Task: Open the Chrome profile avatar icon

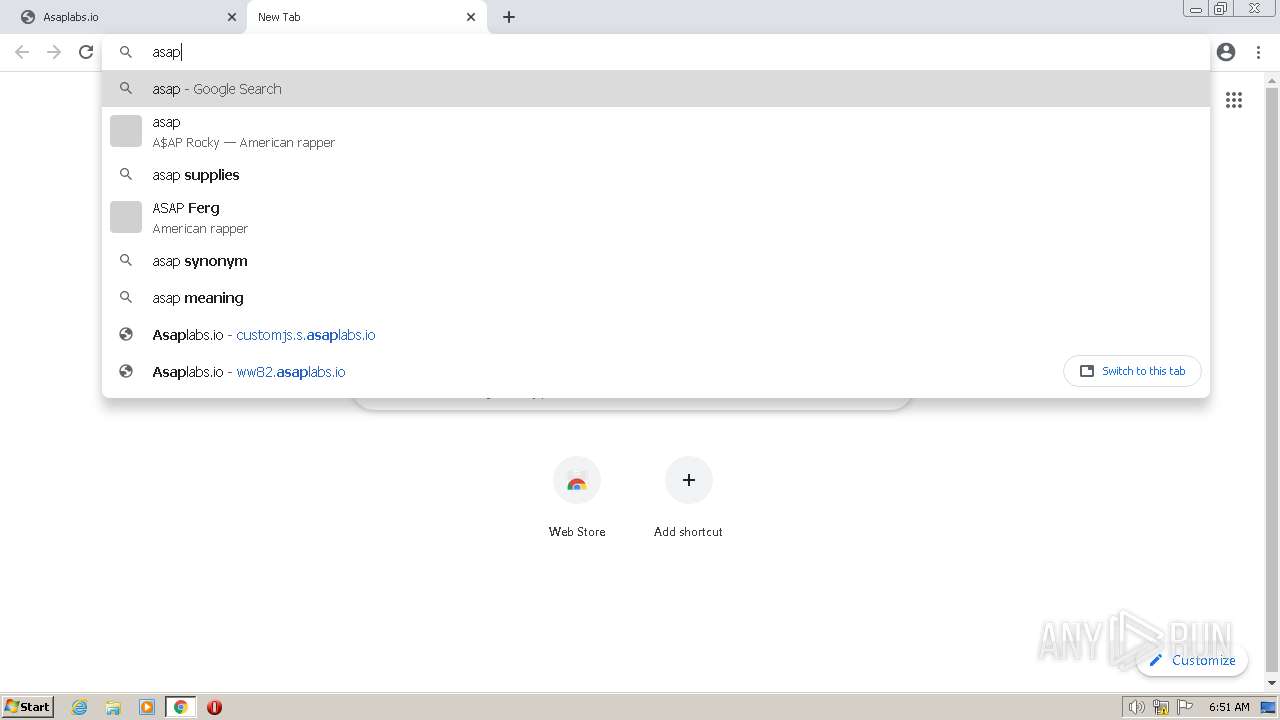Action: [x=1226, y=52]
